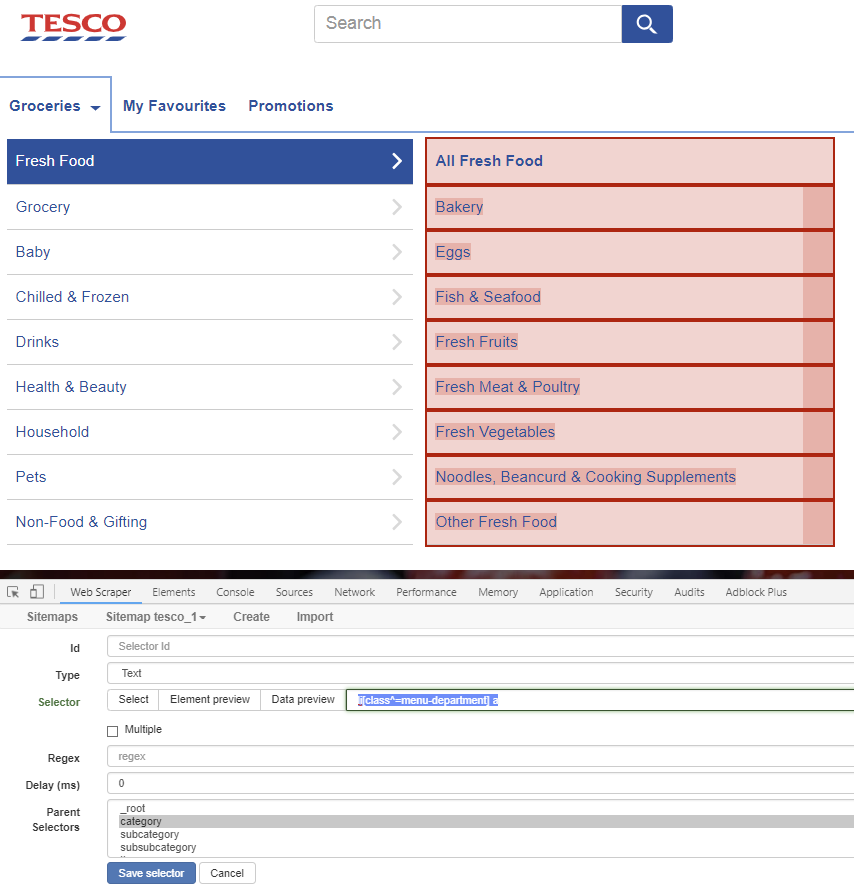The height and width of the screenshot is (892, 854).
Task: Click the chevron arrow beside Grocery
Action: [x=397, y=207]
